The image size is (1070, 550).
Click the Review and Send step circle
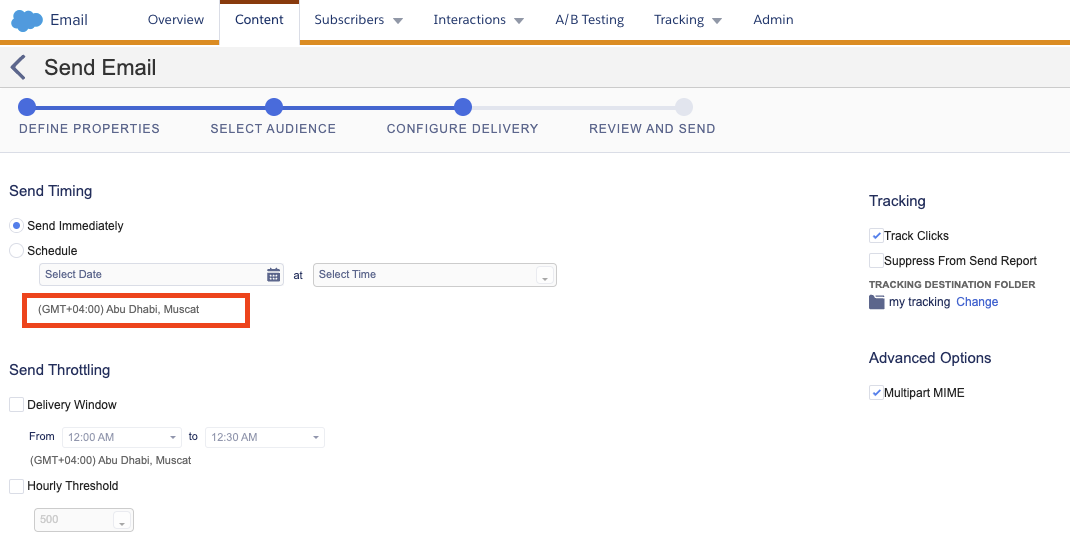pyautogui.click(x=684, y=107)
